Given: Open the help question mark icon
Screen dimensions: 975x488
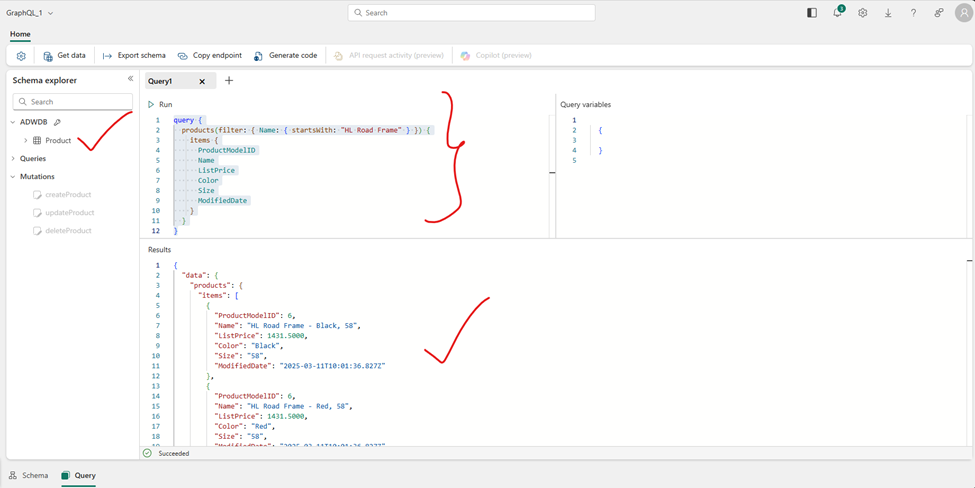Looking at the screenshot, I should (x=913, y=13).
